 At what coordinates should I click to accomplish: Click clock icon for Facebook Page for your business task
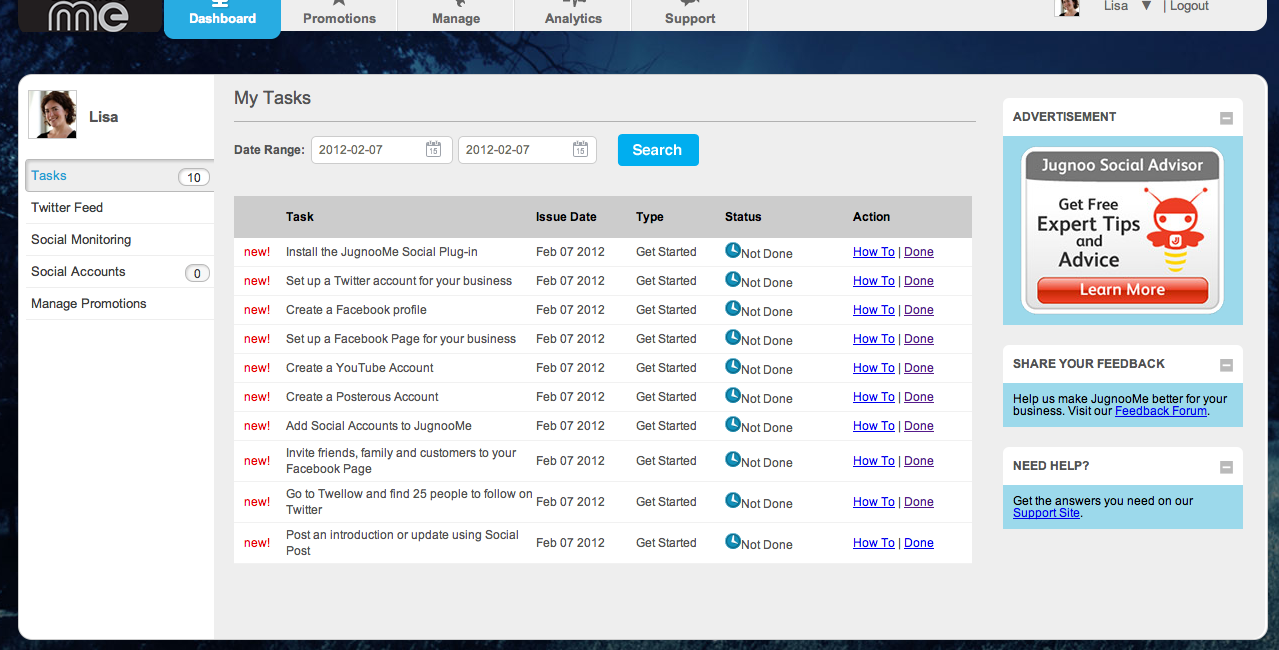tap(733, 337)
